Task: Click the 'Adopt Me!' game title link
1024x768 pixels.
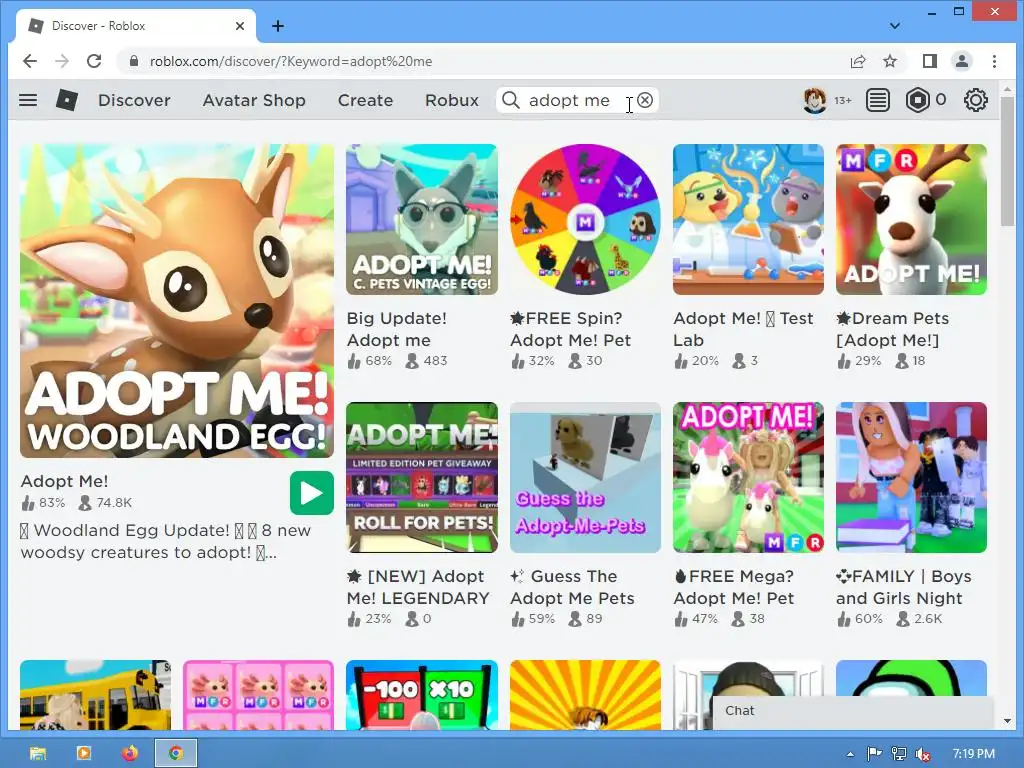Action: [64, 481]
